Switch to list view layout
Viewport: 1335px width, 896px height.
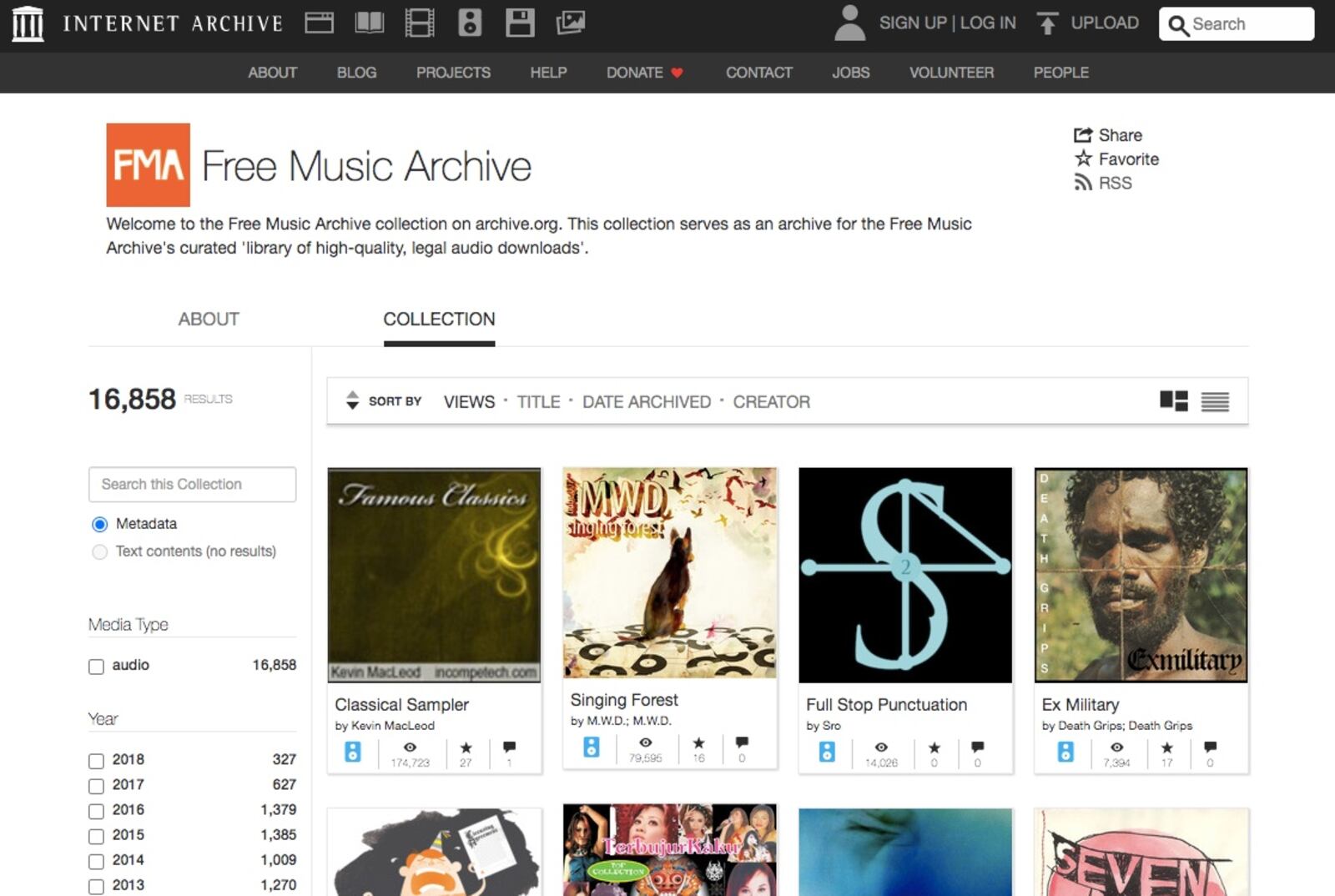pyautogui.click(x=1215, y=402)
